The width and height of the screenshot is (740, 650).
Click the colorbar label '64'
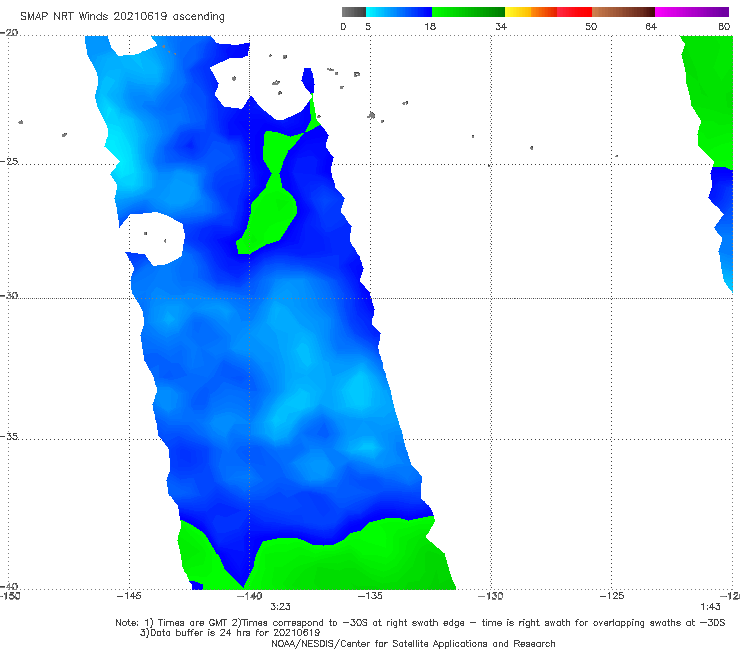651,27
